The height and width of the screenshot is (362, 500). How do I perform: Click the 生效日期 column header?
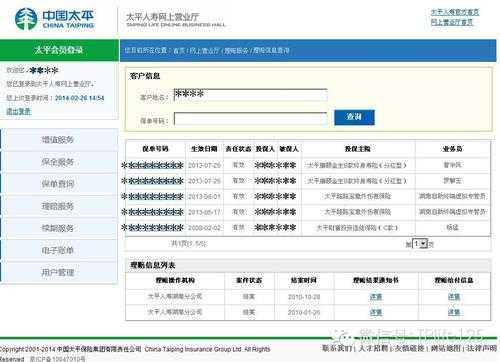coord(204,149)
